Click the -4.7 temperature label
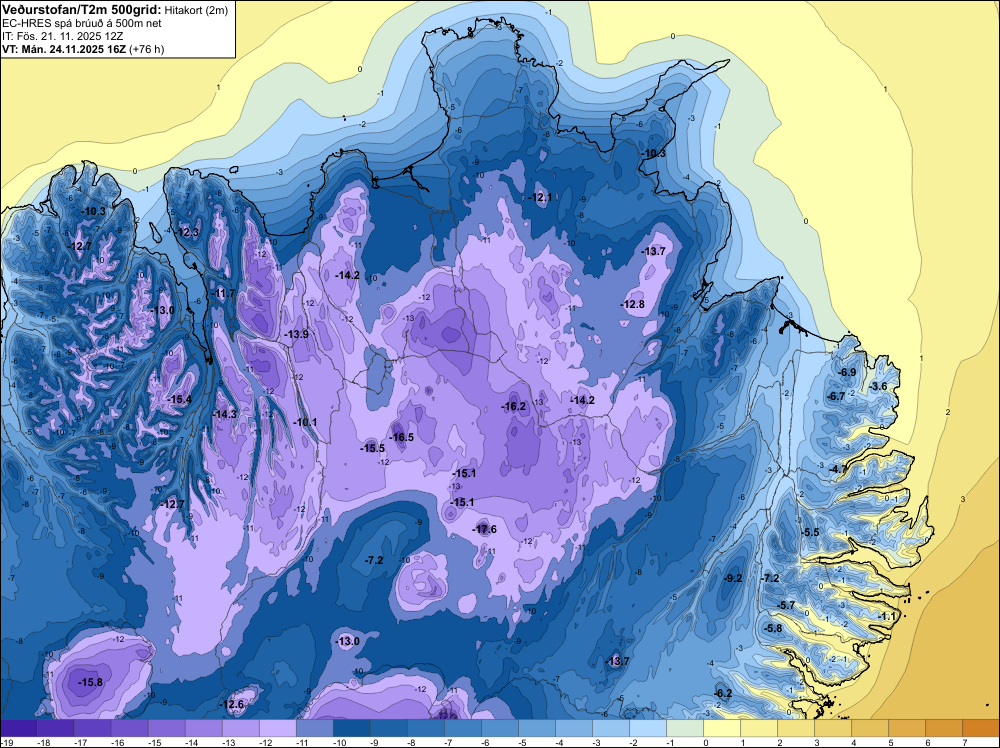 (838, 469)
